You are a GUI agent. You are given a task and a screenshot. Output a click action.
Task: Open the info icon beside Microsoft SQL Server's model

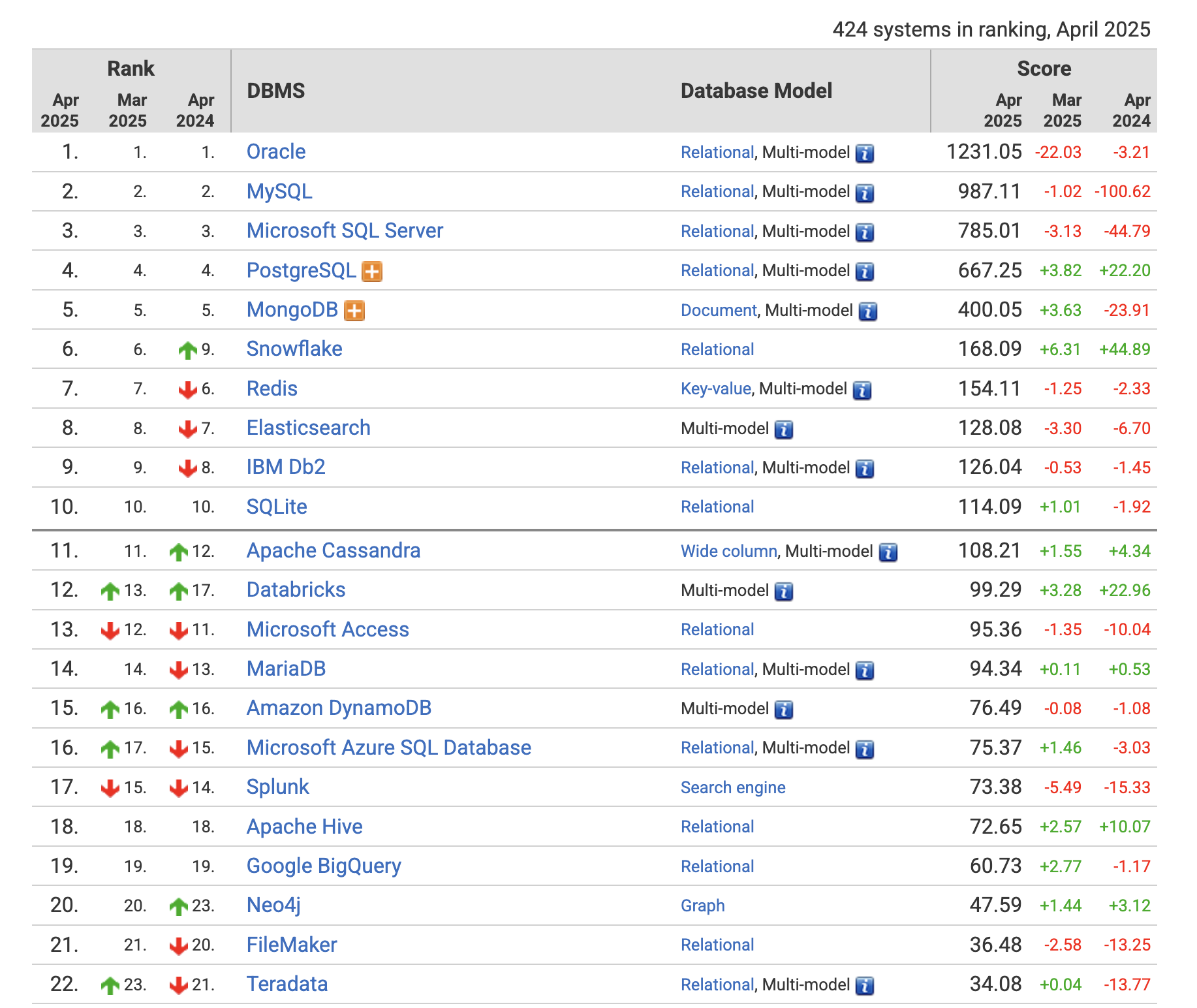click(x=864, y=232)
